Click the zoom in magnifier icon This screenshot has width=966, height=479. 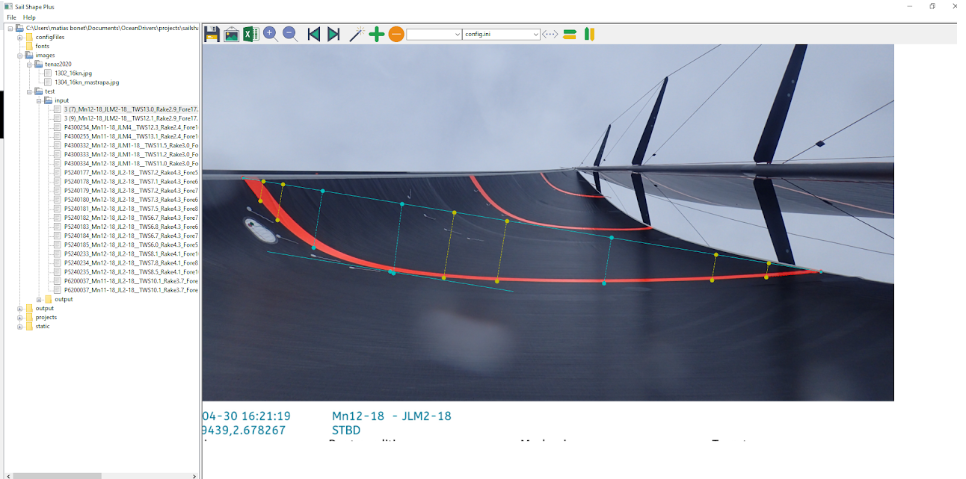coord(270,34)
